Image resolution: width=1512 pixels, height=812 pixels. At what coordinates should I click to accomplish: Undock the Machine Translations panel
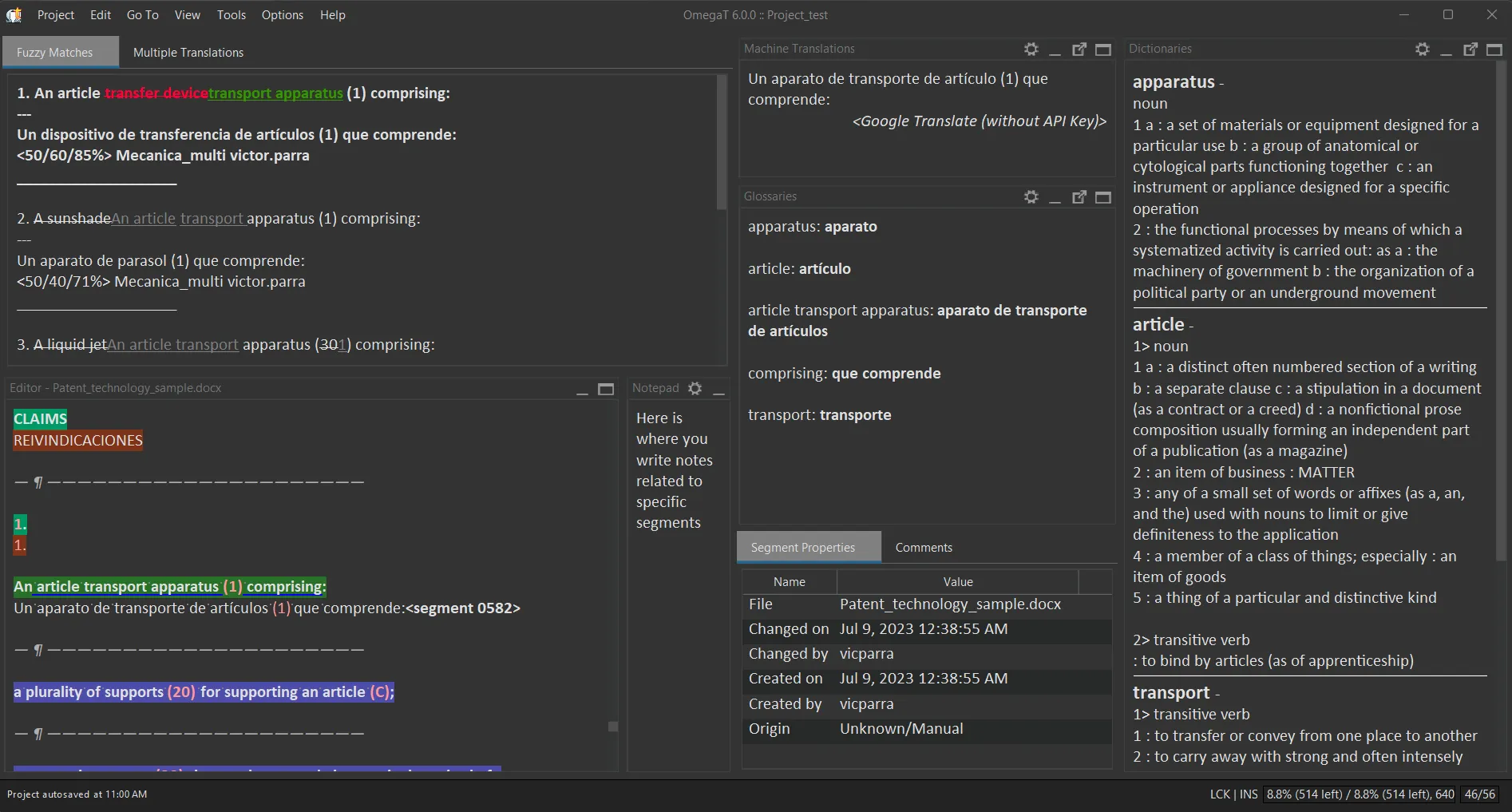1079,49
